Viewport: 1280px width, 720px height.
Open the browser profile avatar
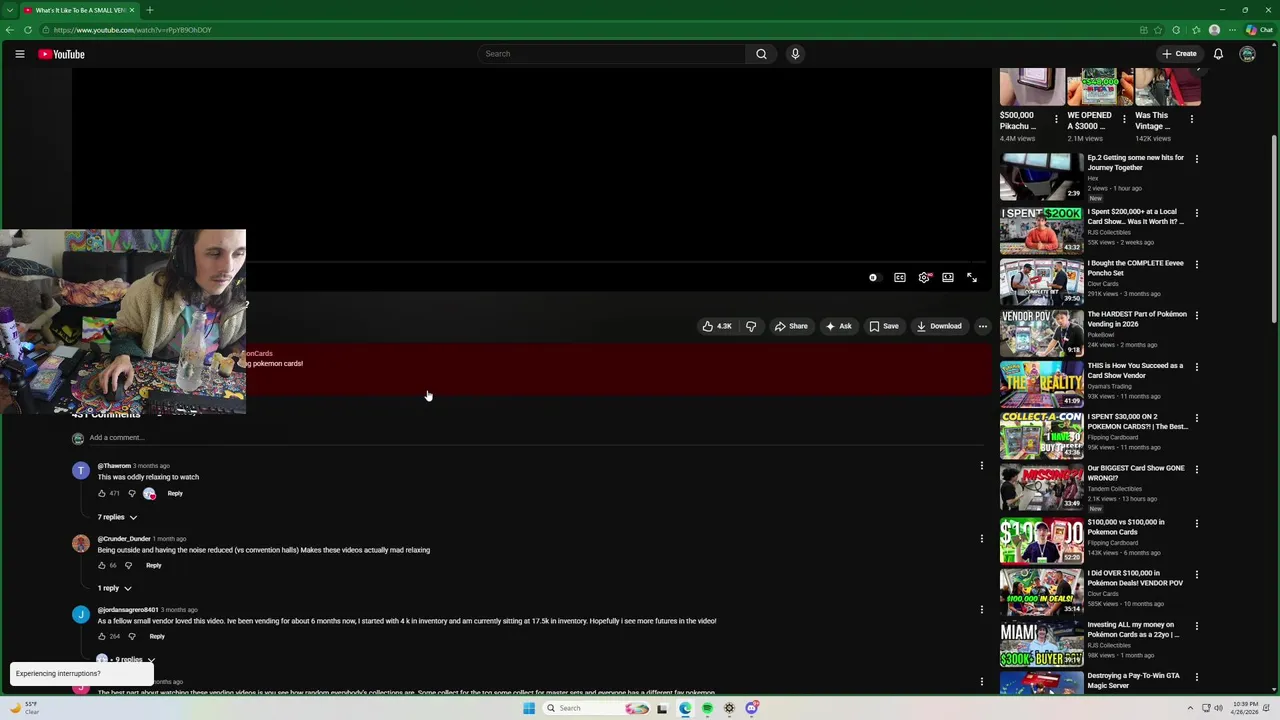click(1214, 30)
